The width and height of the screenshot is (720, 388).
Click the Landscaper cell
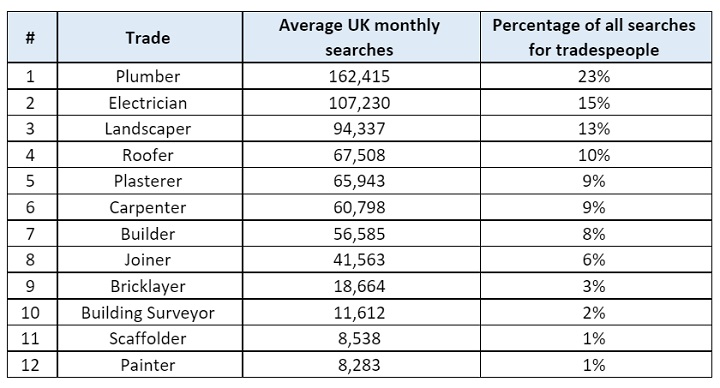(x=150, y=129)
